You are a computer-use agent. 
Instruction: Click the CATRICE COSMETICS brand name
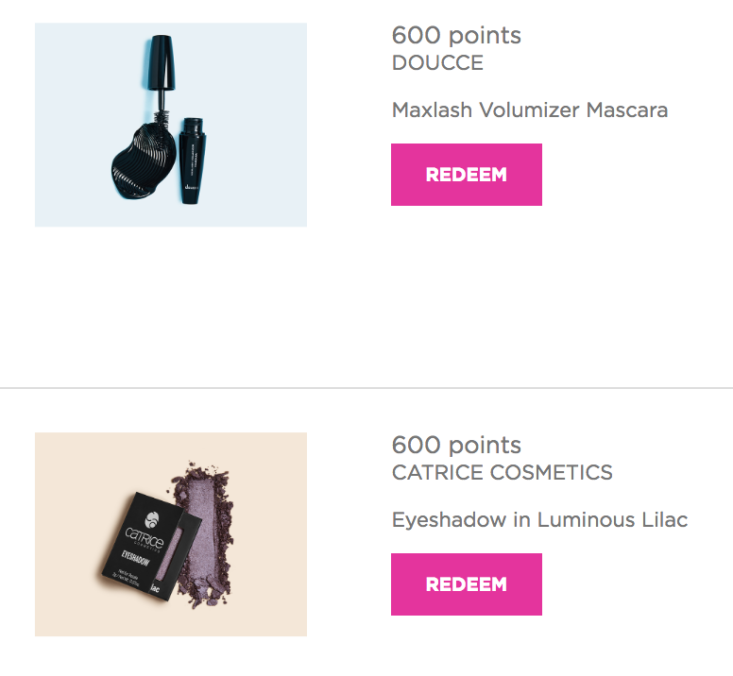pos(502,473)
